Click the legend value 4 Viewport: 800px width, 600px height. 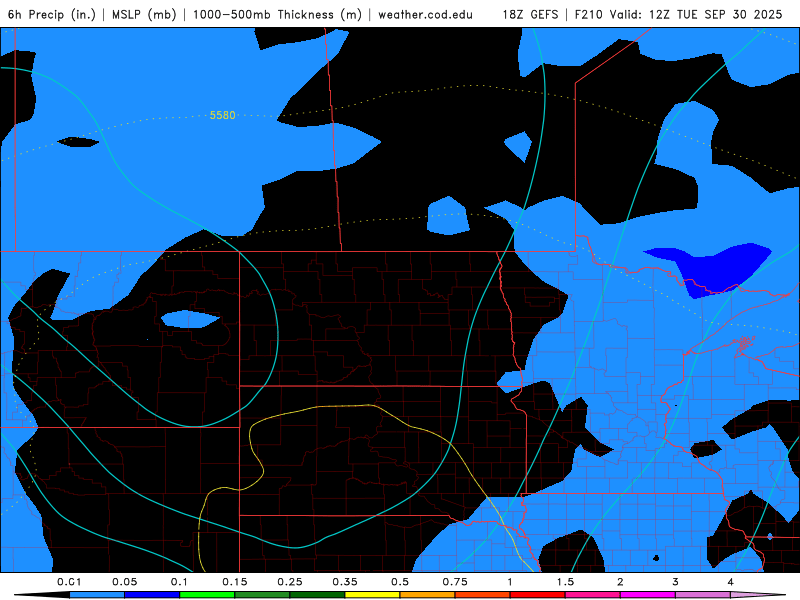730,582
